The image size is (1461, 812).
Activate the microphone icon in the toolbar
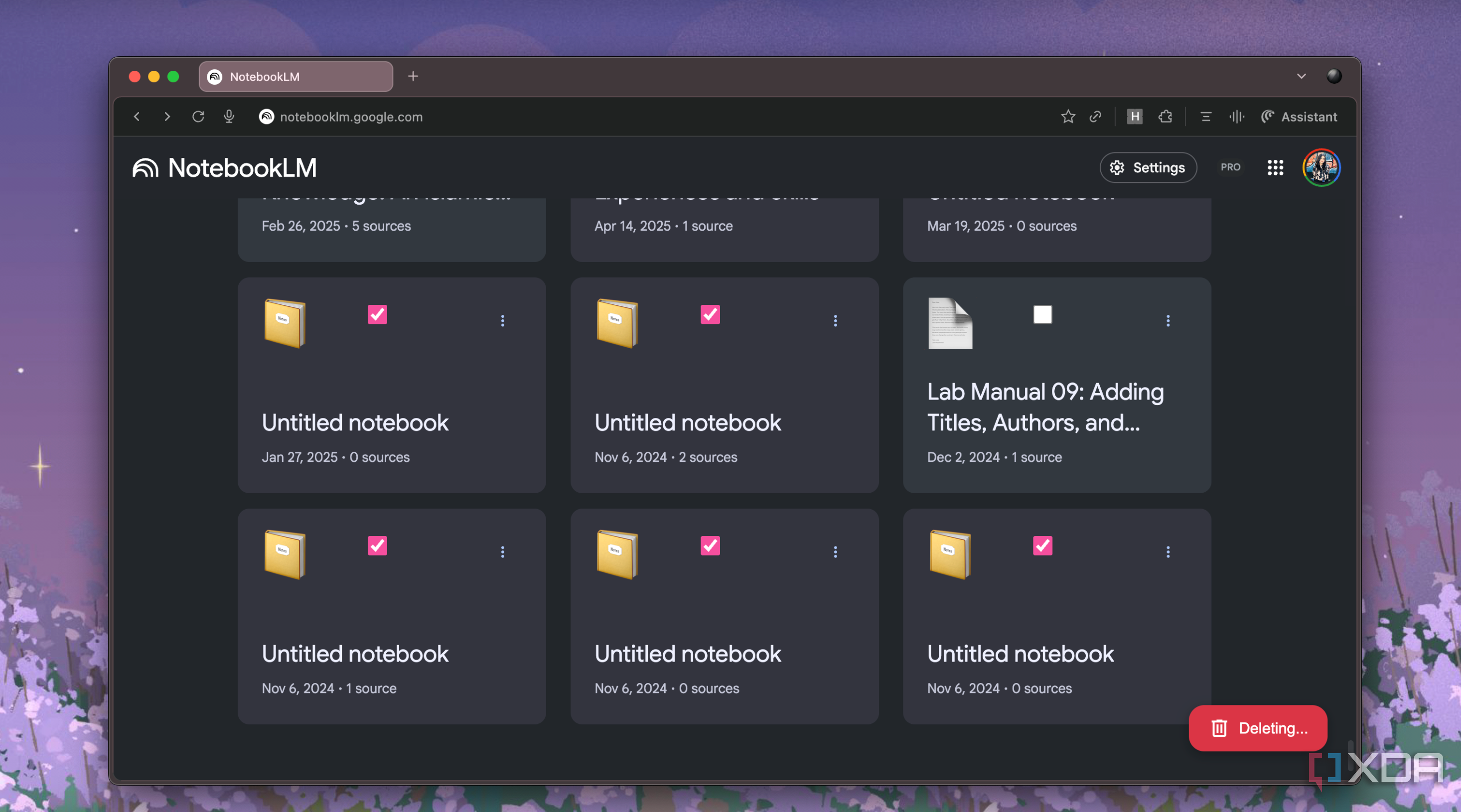click(229, 117)
